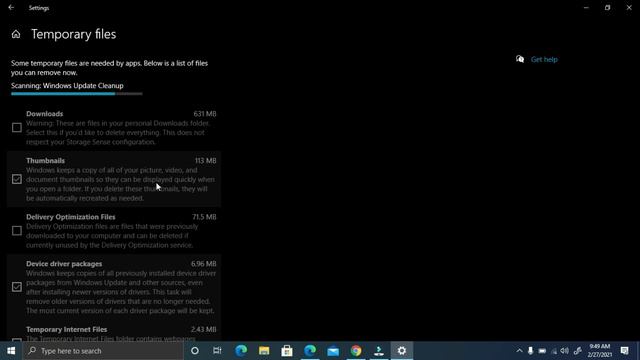Click the Delivery Optimization Files heading
640x360 pixels.
71,217
